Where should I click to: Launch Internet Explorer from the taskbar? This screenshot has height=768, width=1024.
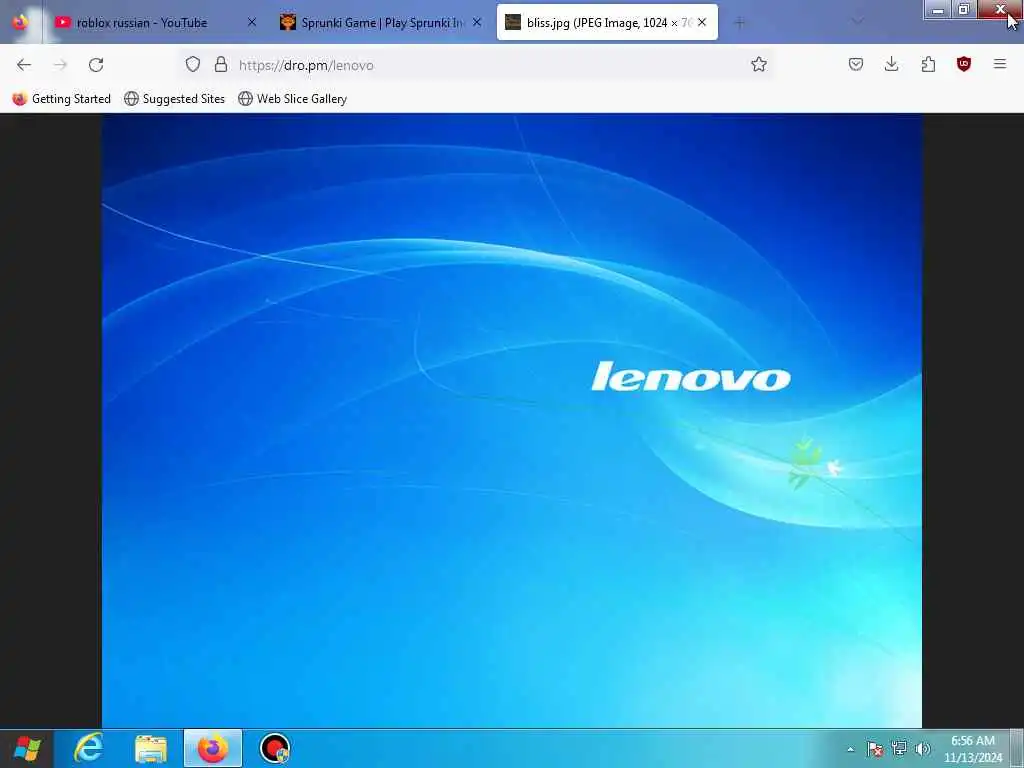point(89,748)
